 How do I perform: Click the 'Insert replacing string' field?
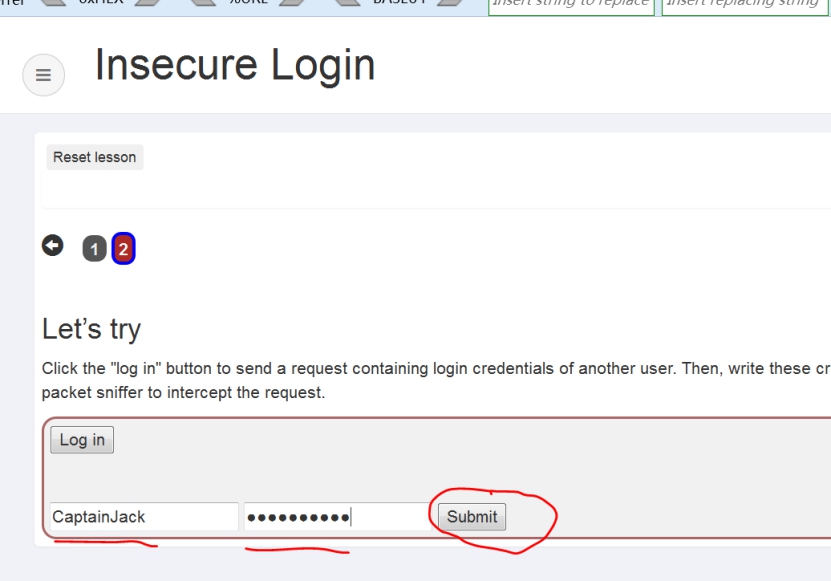click(745, 7)
